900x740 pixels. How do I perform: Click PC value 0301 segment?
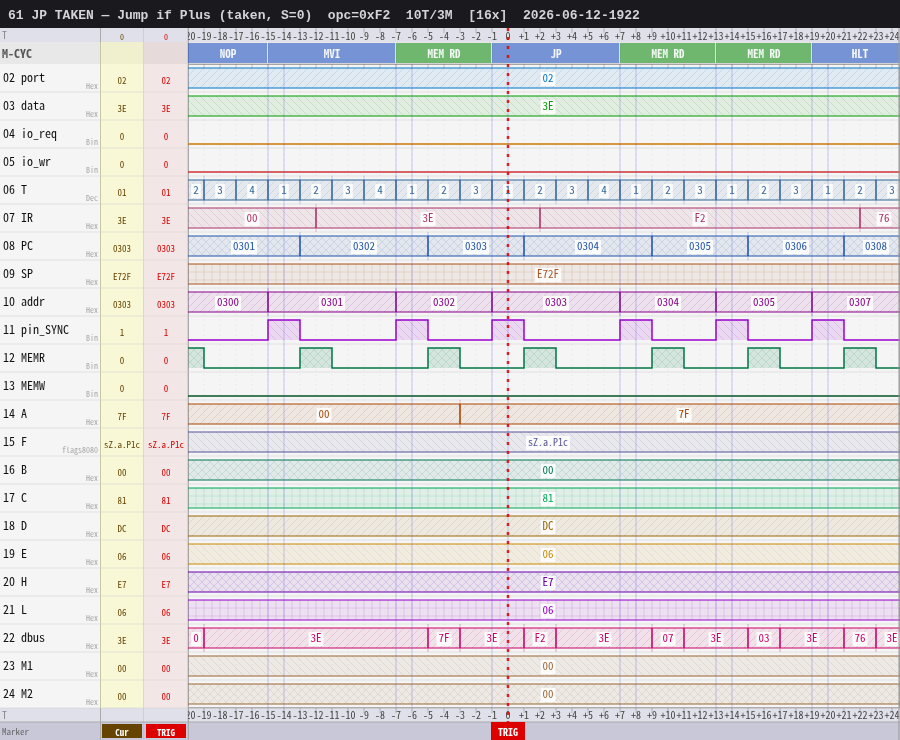[x=244, y=246]
